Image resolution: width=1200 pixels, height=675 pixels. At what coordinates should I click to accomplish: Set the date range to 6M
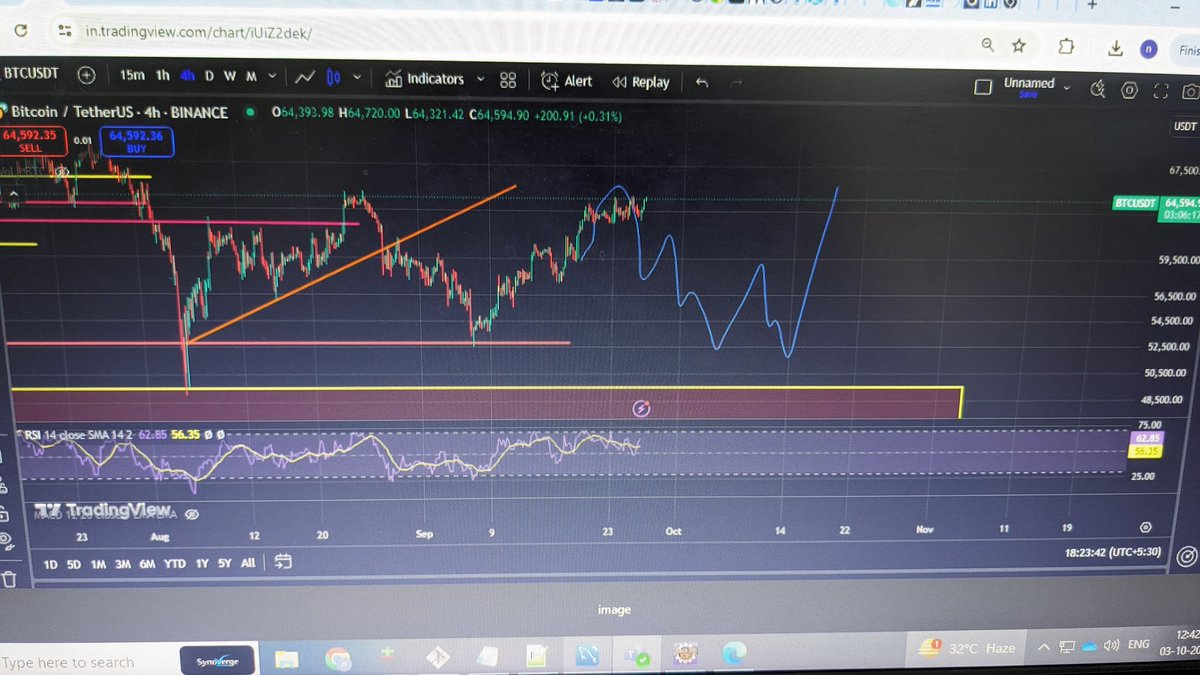147,564
